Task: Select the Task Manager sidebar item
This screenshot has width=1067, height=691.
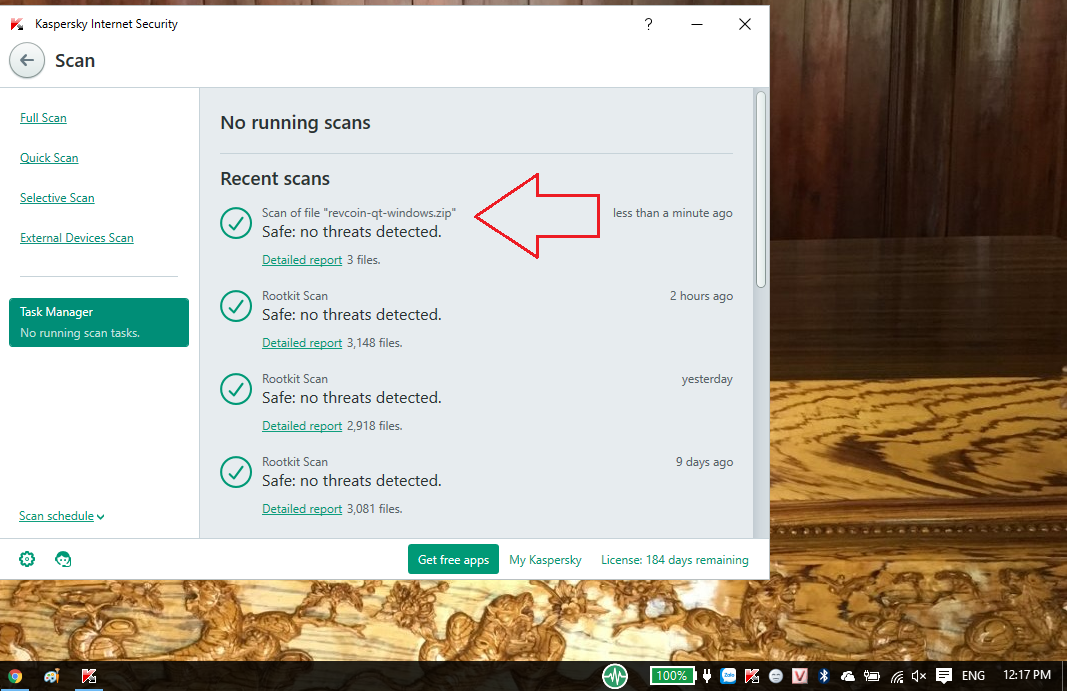Action: coord(99,323)
